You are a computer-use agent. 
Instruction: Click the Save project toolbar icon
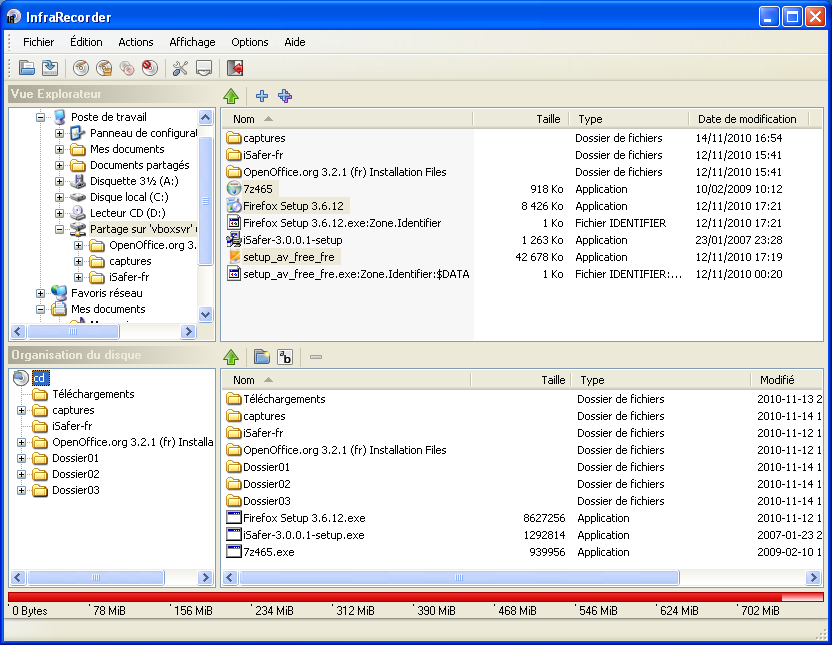point(49,68)
